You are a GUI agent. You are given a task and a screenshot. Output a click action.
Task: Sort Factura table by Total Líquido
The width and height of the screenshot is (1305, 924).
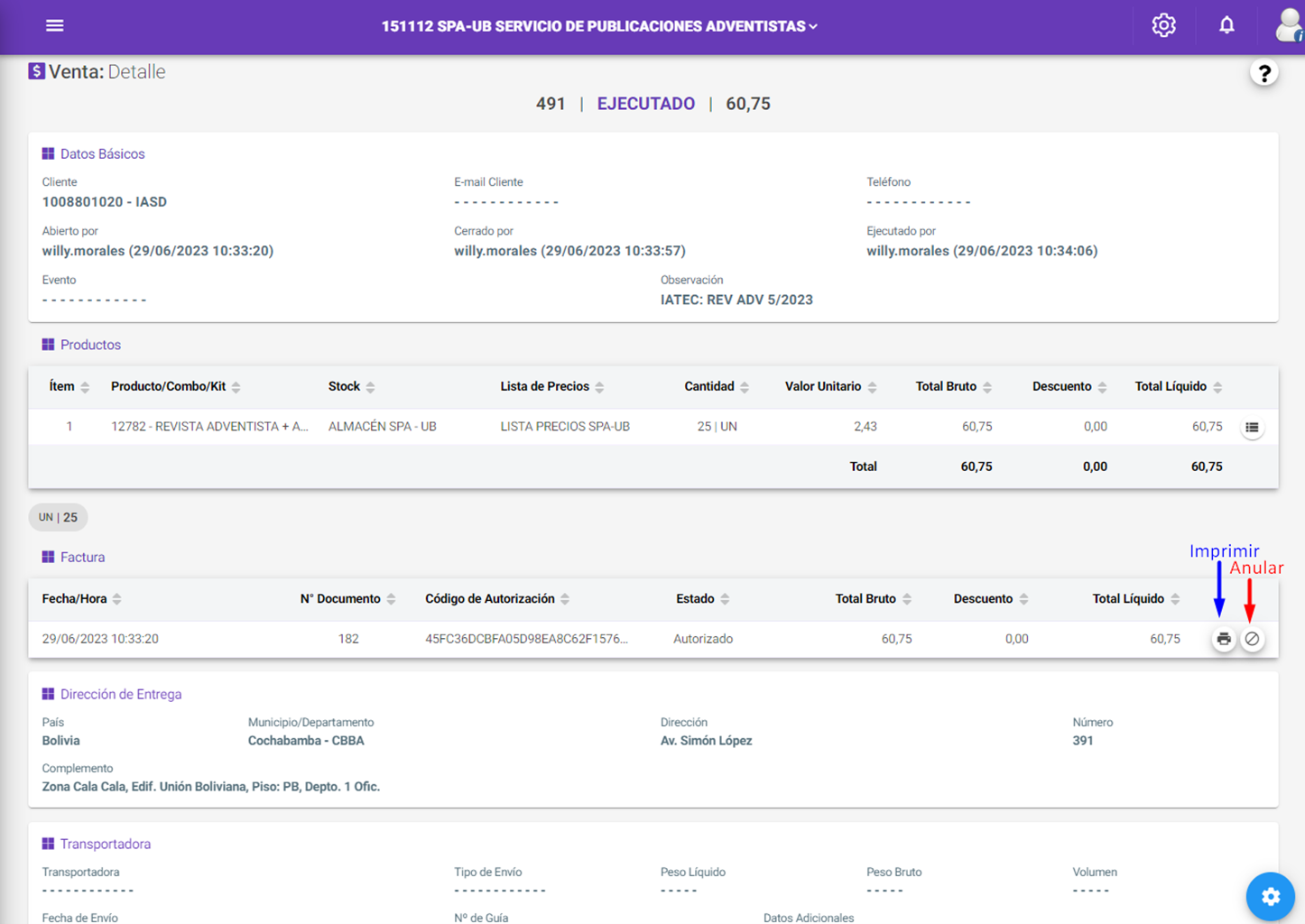[x=1136, y=598]
